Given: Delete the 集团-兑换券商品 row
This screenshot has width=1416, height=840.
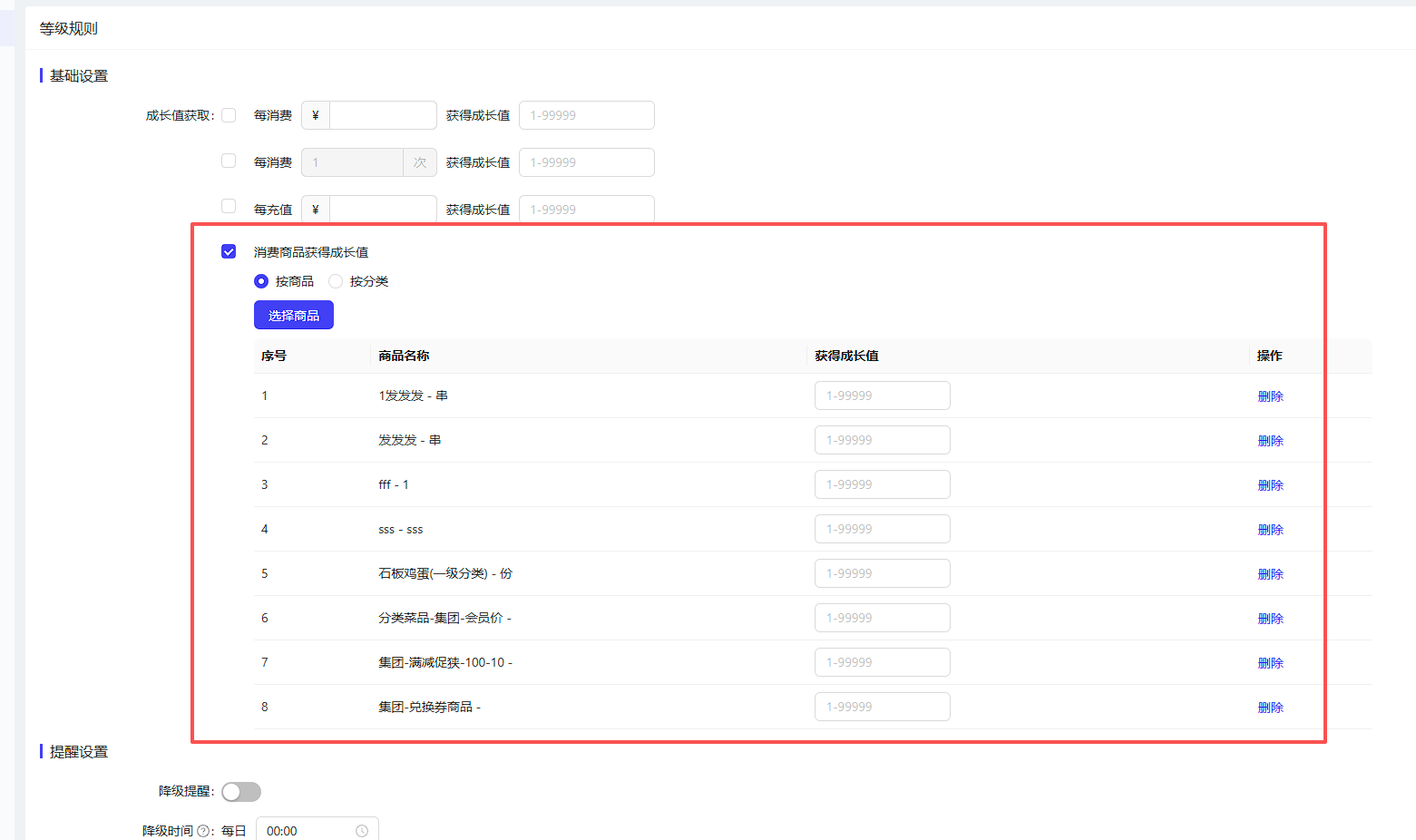Looking at the screenshot, I should (x=1270, y=708).
